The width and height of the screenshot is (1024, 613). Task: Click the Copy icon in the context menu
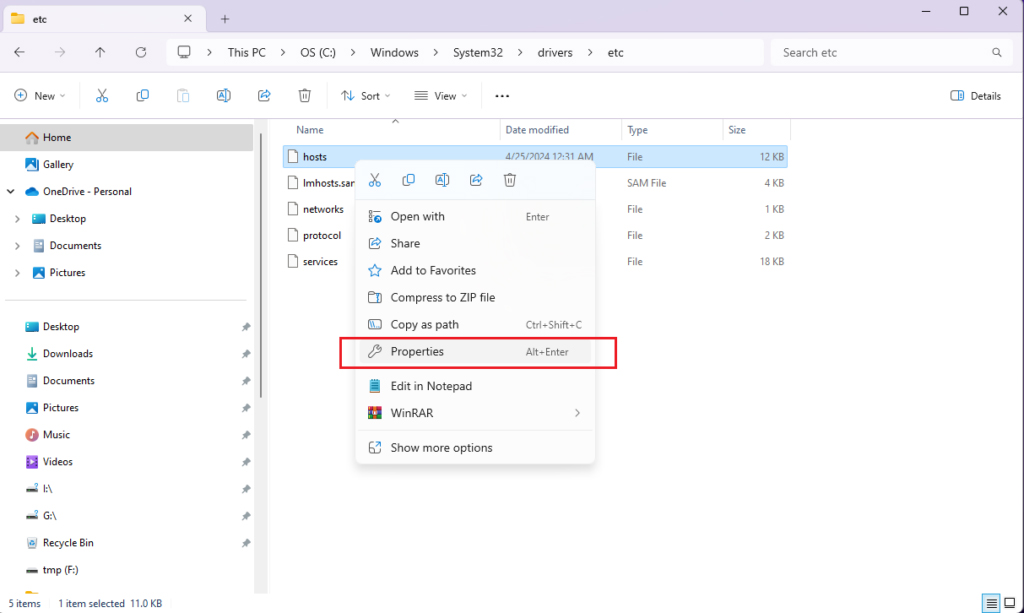[x=408, y=180]
